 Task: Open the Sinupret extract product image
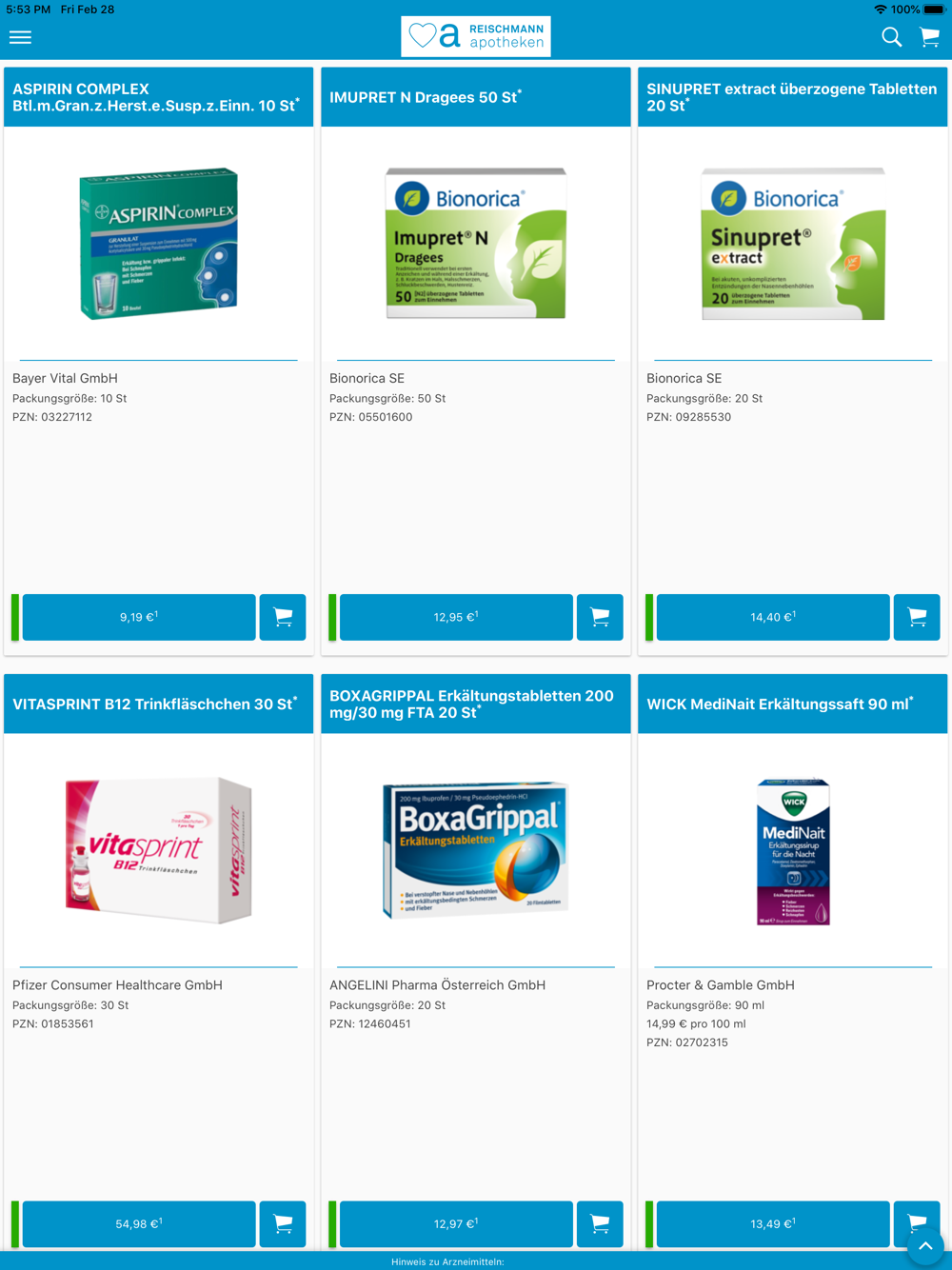pos(793,243)
